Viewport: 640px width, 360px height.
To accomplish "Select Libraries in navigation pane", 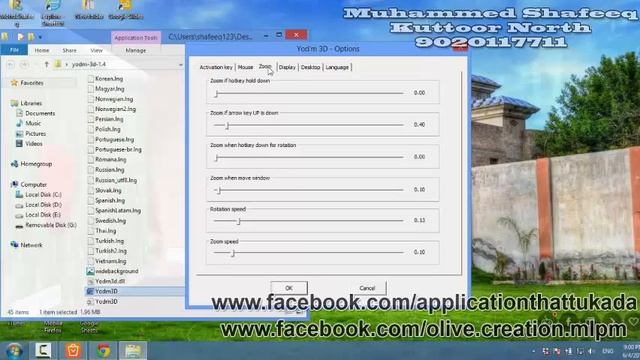I will point(31,103).
